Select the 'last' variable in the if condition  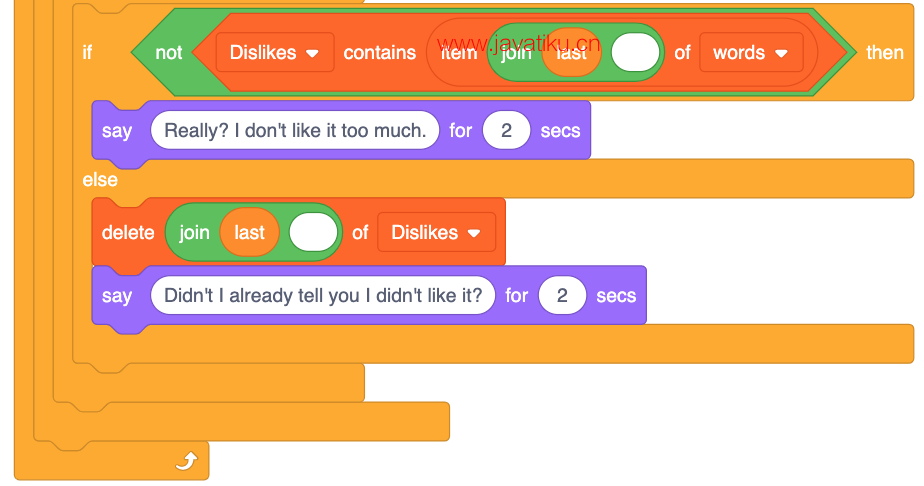point(572,52)
